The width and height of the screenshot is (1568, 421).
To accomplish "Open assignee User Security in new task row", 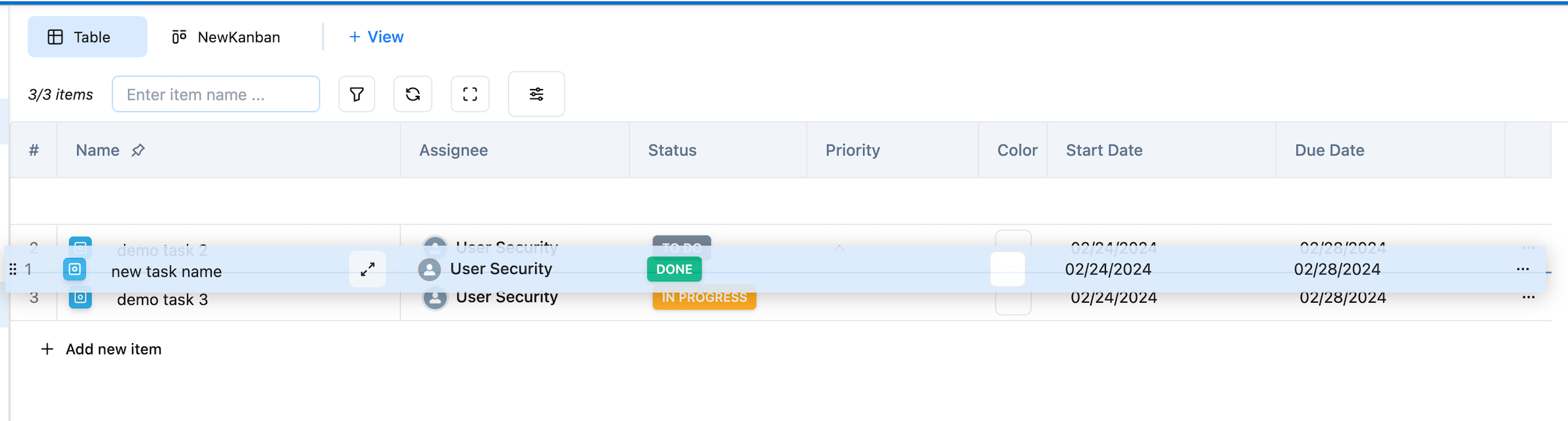I will click(500, 269).
